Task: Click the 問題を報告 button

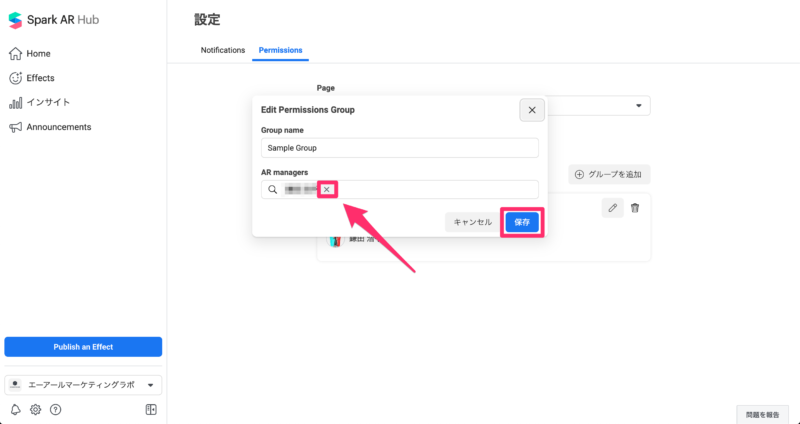Action: pos(762,415)
